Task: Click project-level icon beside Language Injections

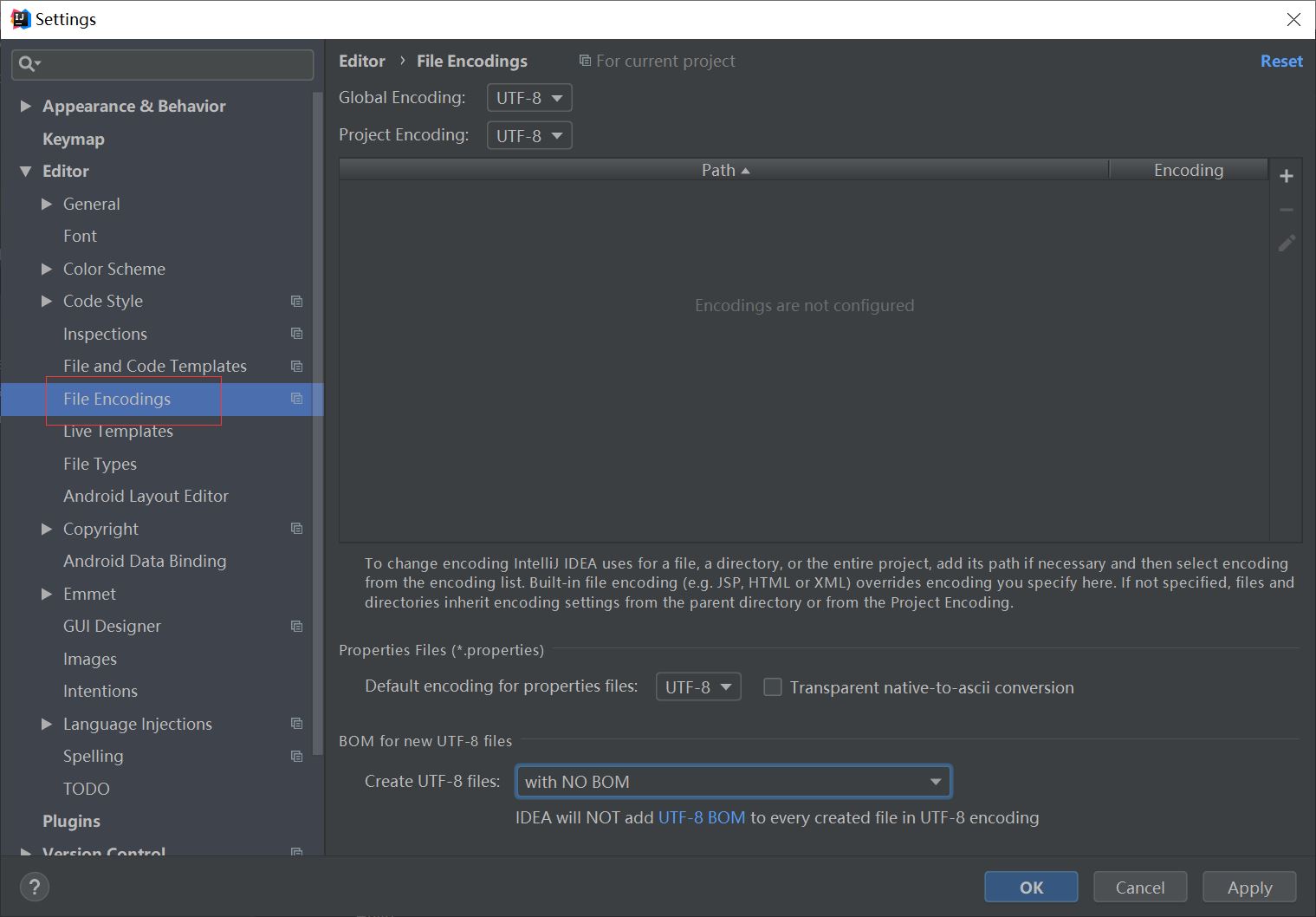Action: (297, 724)
